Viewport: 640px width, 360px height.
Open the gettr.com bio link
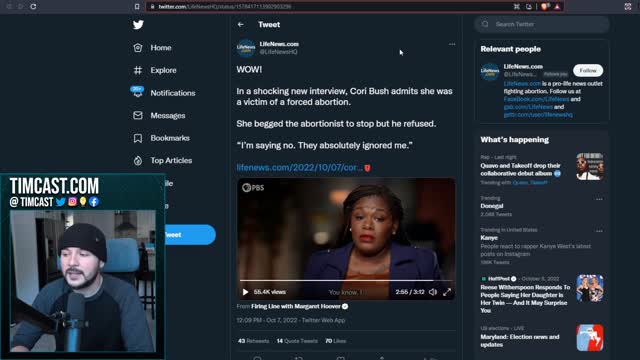click(x=538, y=115)
